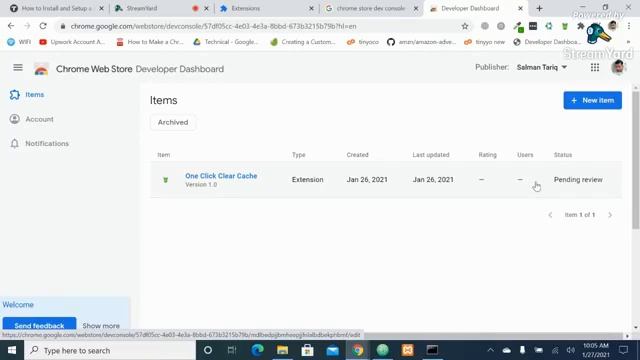Expand the Salman Tariq publisher dropdown
The width and height of the screenshot is (640, 360).
coord(542,67)
